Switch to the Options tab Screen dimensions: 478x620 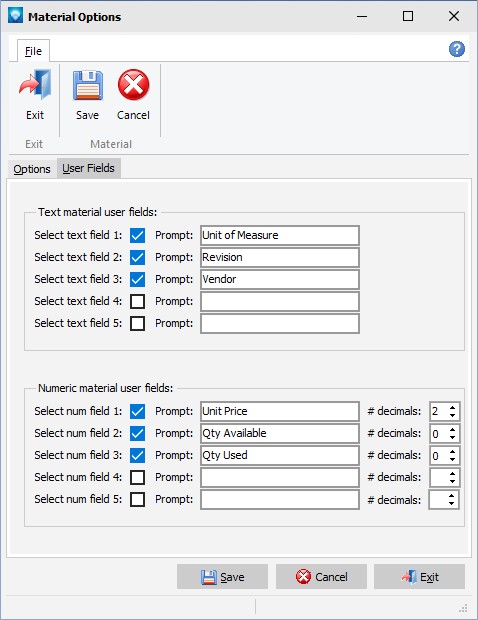point(32,169)
